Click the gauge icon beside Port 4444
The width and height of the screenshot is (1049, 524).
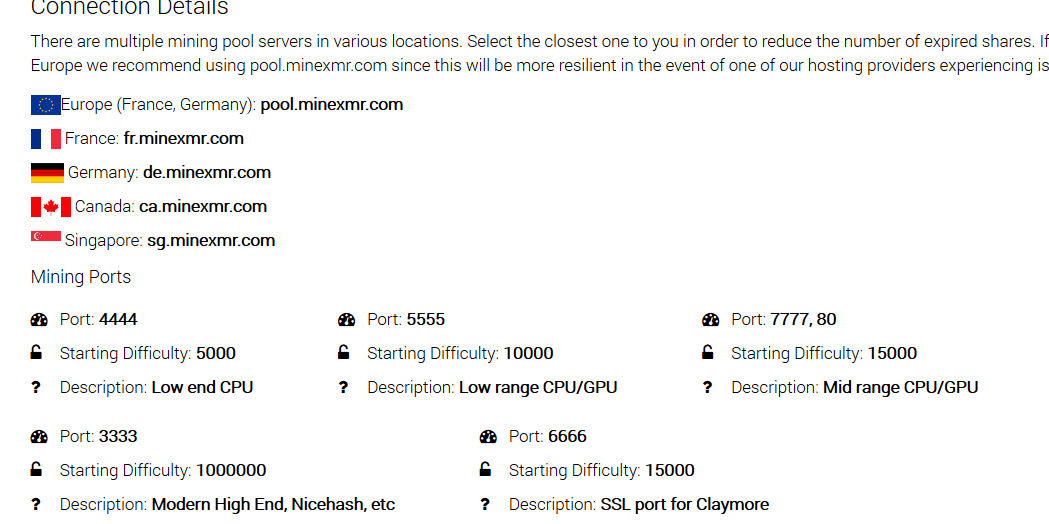point(39,320)
